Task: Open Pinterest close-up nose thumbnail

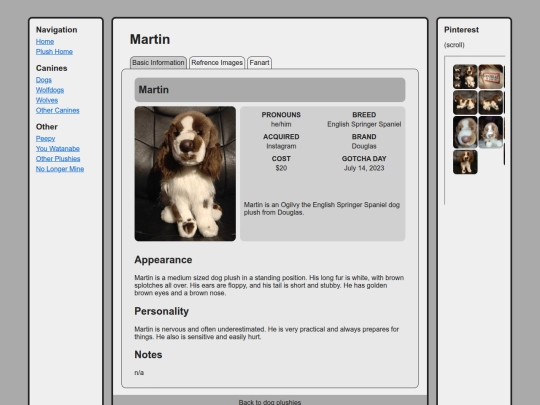Action: [x=465, y=132]
